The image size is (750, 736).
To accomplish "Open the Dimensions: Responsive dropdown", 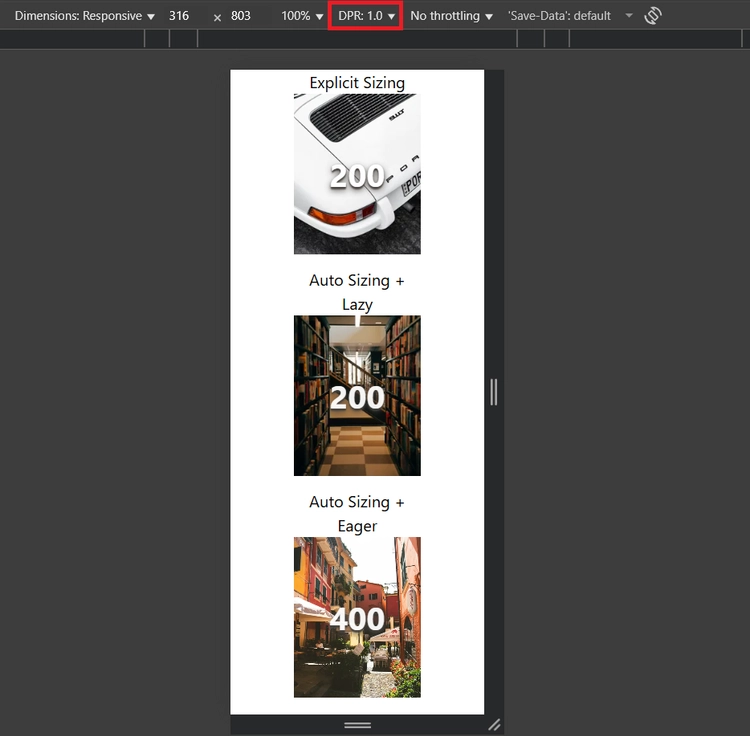I will (x=85, y=16).
